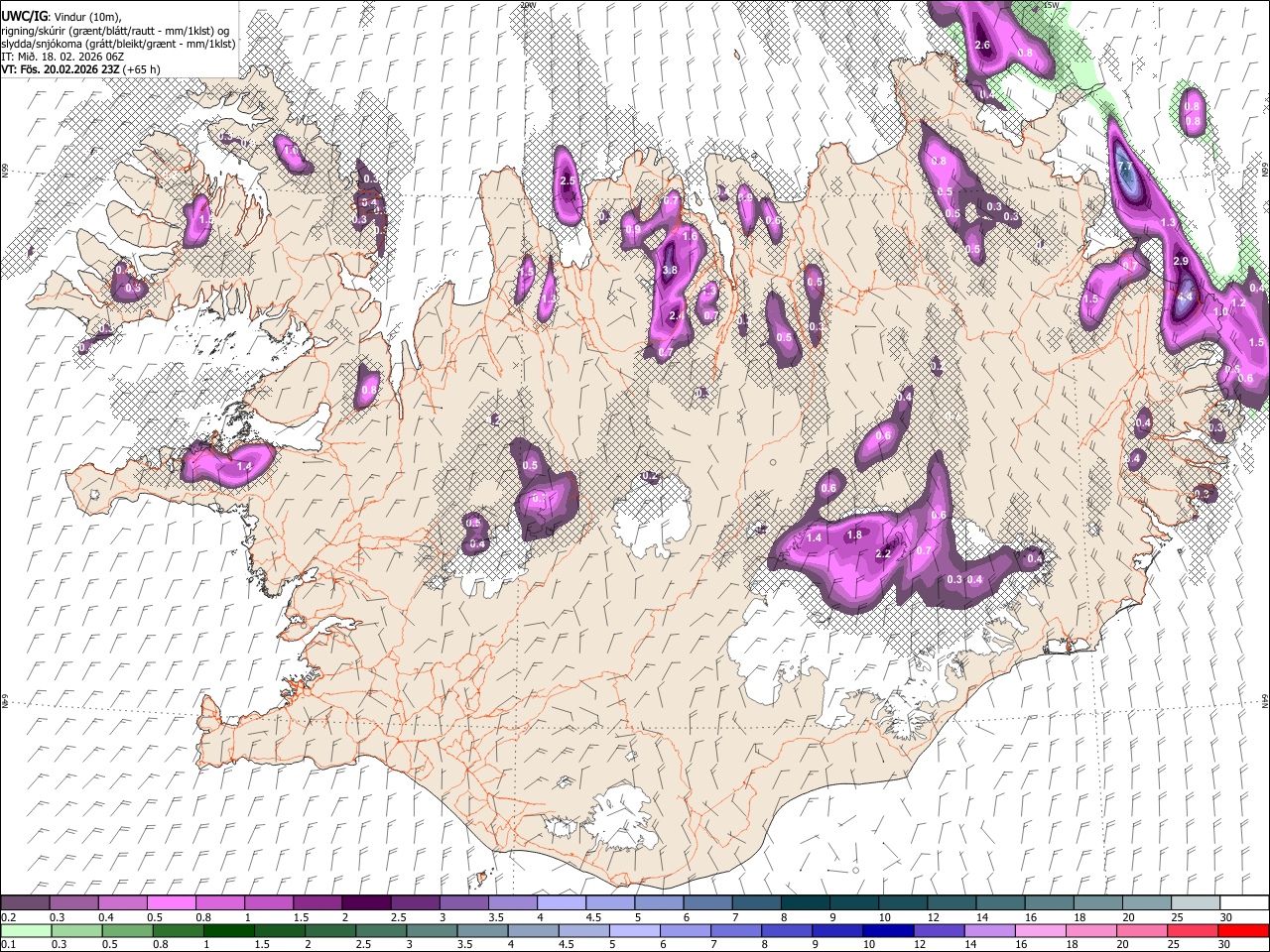Pick the bottom-row deep blue swatch starting at 10

pyautogui.click(x=887, y=930)
